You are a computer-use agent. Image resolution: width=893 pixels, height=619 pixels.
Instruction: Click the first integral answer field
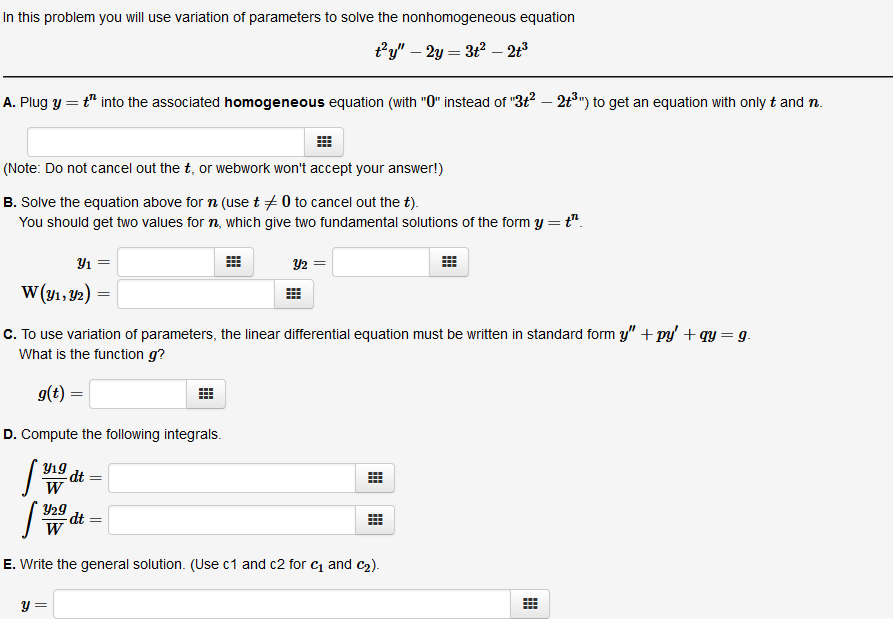point(230,477)
